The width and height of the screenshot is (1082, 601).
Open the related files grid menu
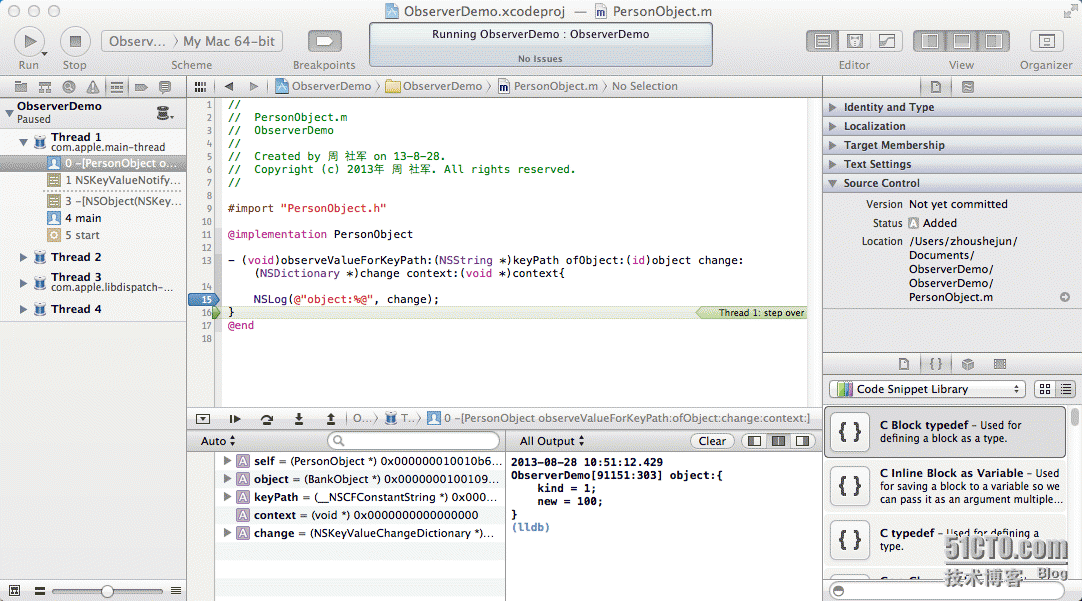200,86
